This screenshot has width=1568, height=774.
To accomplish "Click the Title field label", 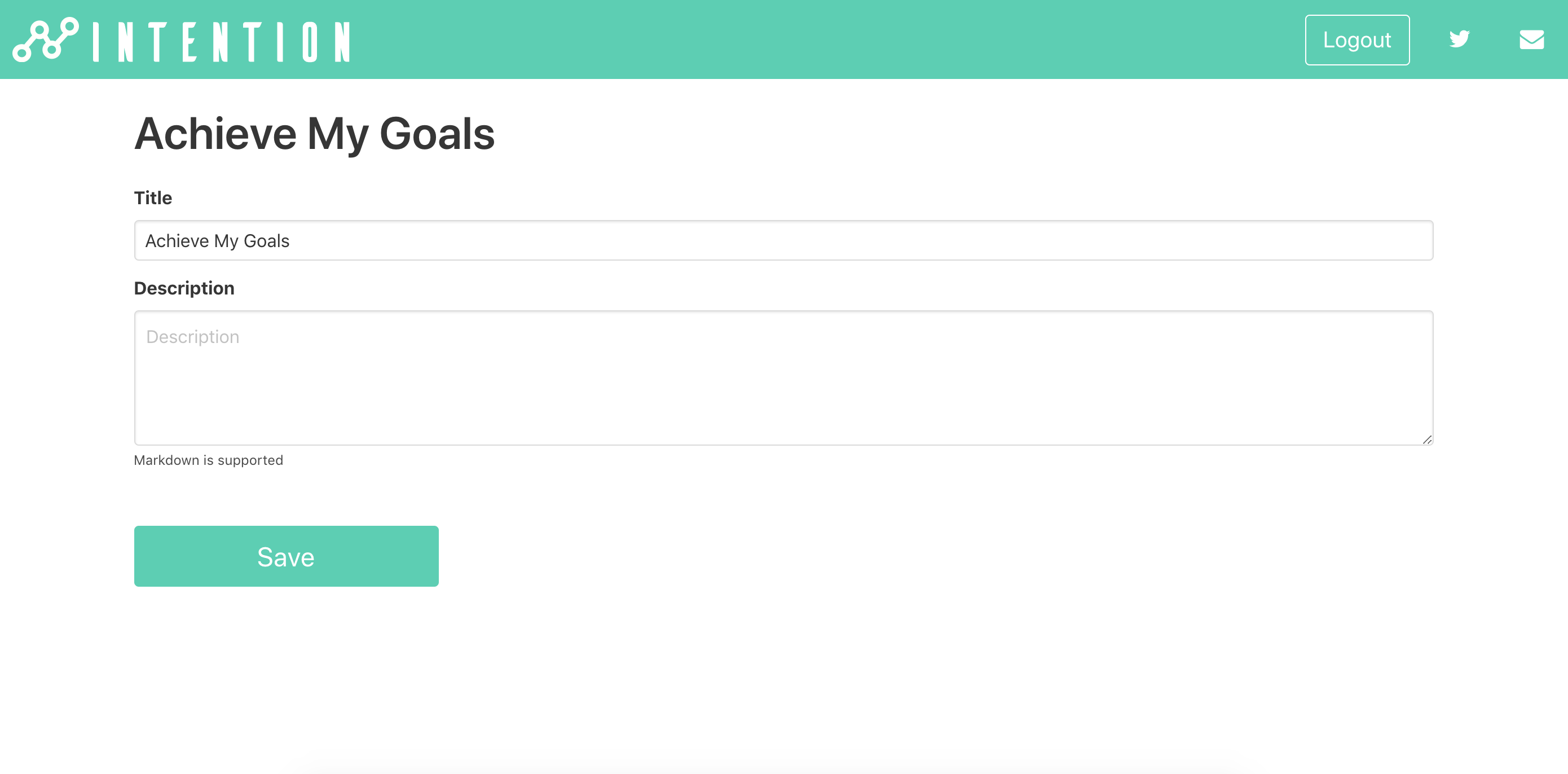I will coord(153,198).
